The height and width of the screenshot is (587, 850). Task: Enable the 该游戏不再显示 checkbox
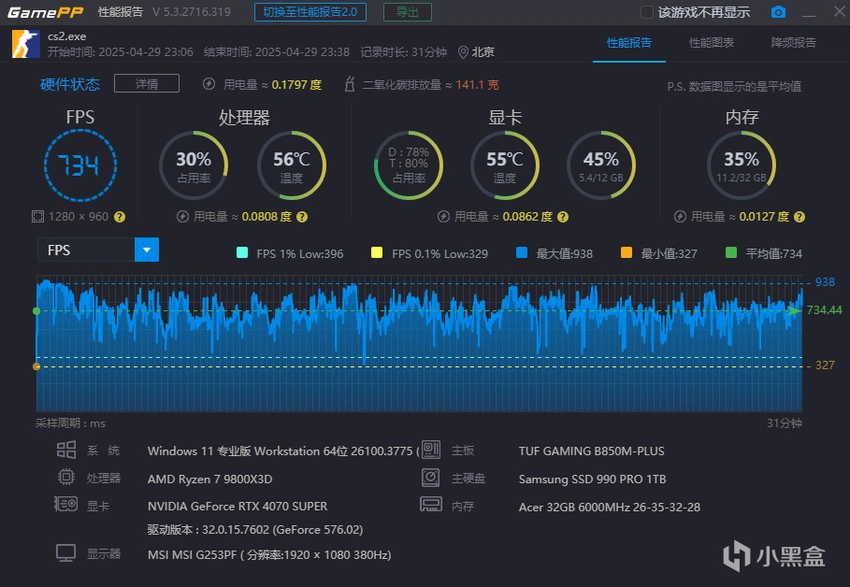click(649, 12)
